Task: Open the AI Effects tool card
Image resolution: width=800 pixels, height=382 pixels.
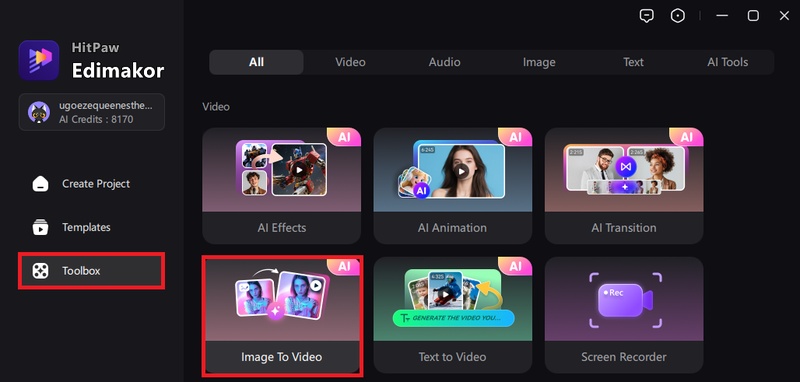Action: [282, 186]
